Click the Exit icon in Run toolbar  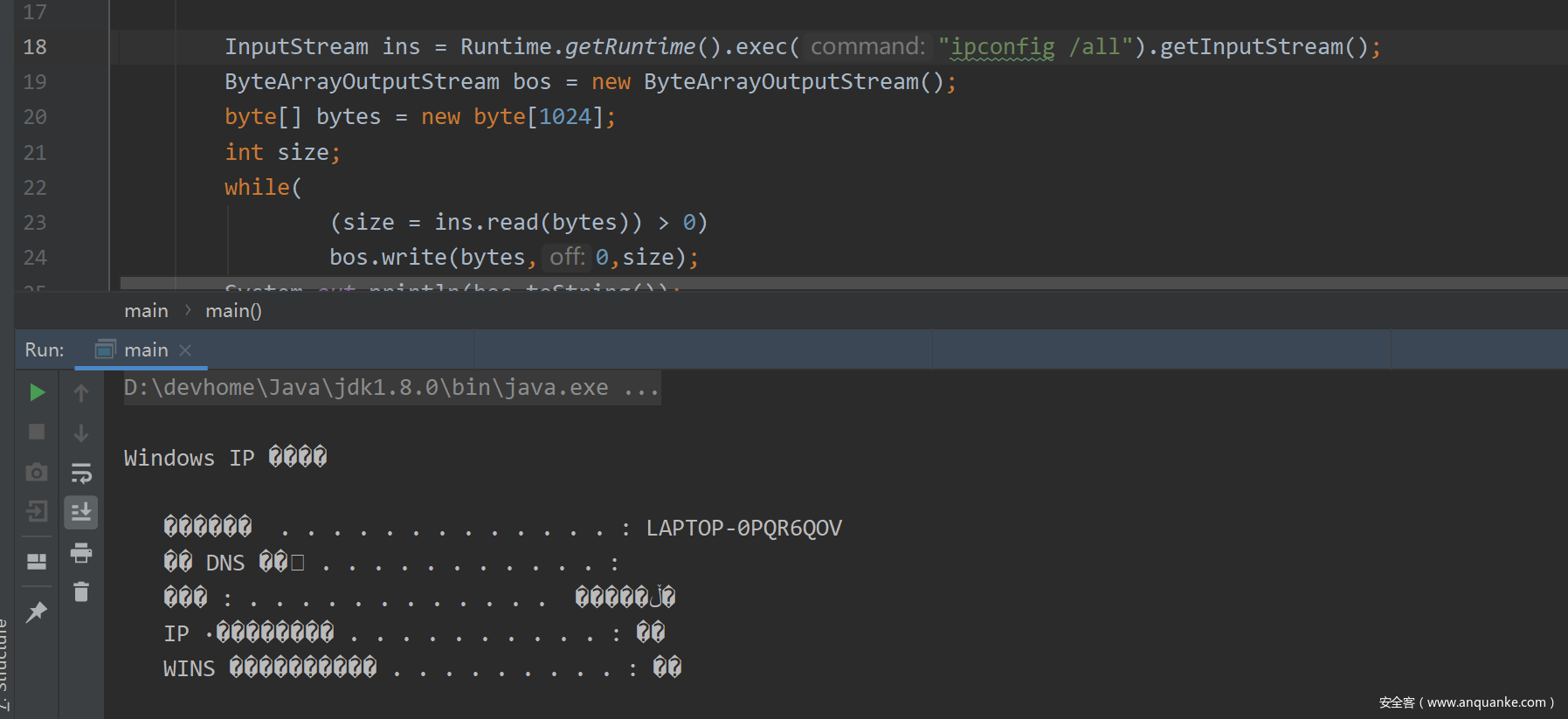37,512
